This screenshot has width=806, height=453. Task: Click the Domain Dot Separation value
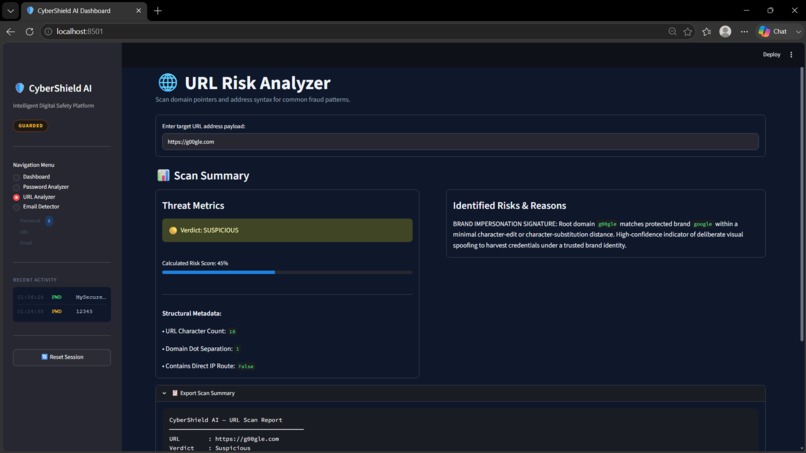[x=237, y=349]
